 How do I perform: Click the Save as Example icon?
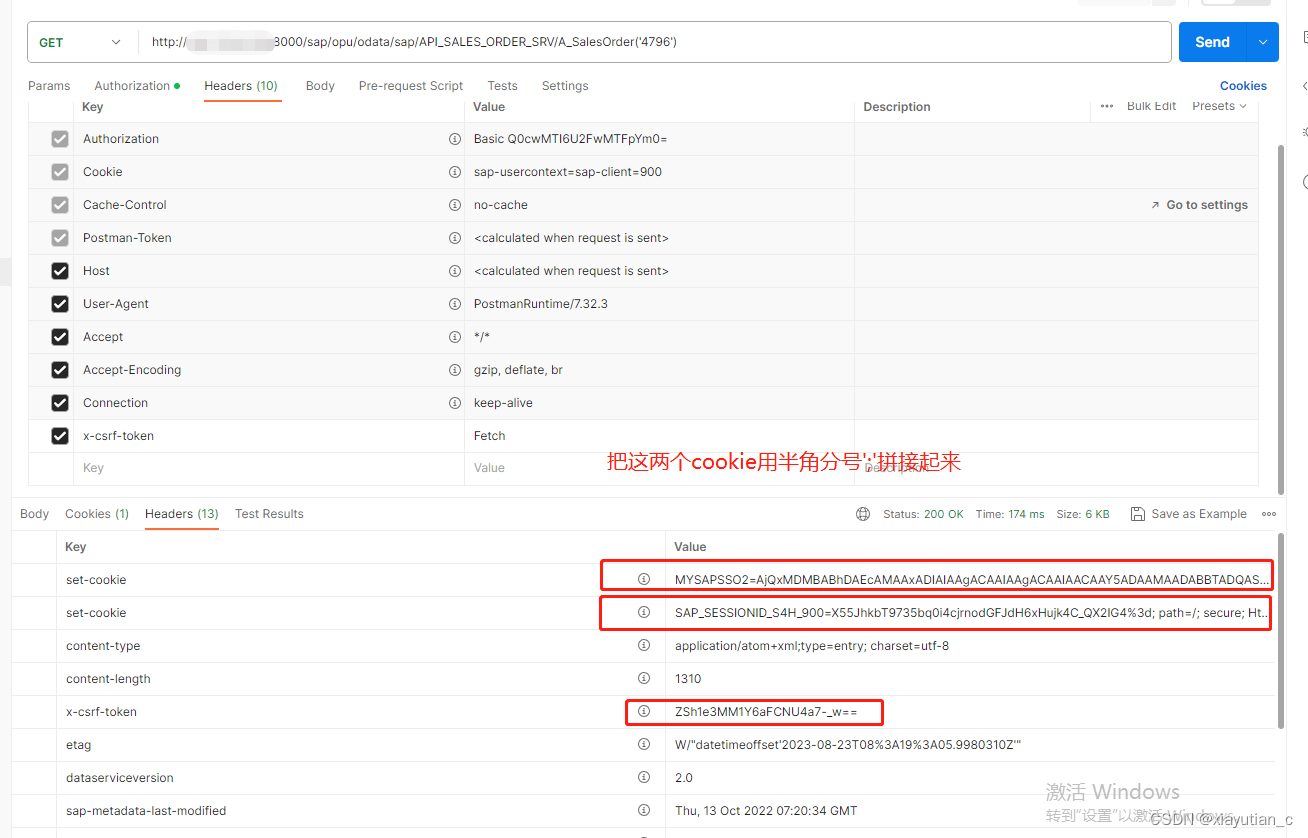(x=1137, y=514)
